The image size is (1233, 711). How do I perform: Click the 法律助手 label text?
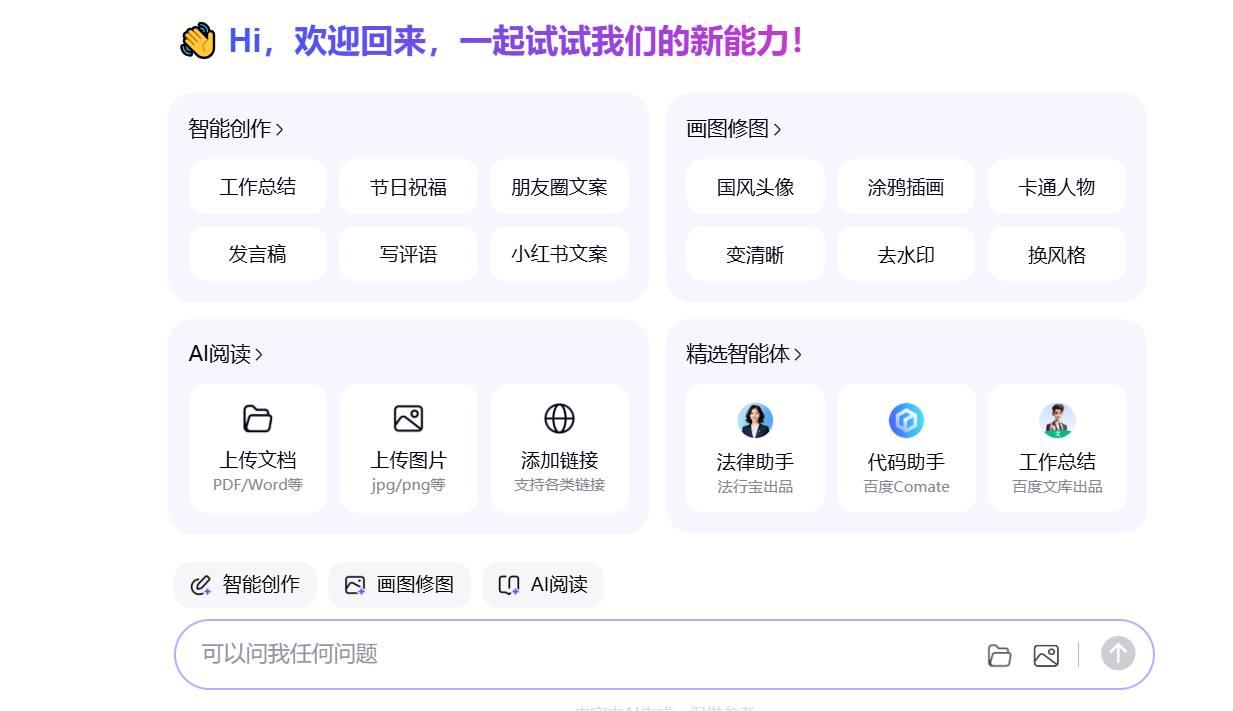[755, 462]
